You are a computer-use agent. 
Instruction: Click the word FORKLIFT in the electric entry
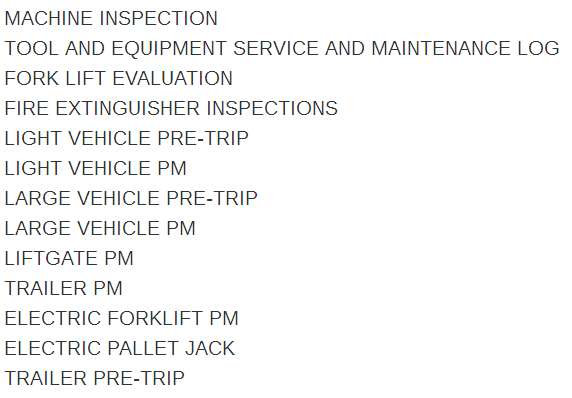[155, 318]
